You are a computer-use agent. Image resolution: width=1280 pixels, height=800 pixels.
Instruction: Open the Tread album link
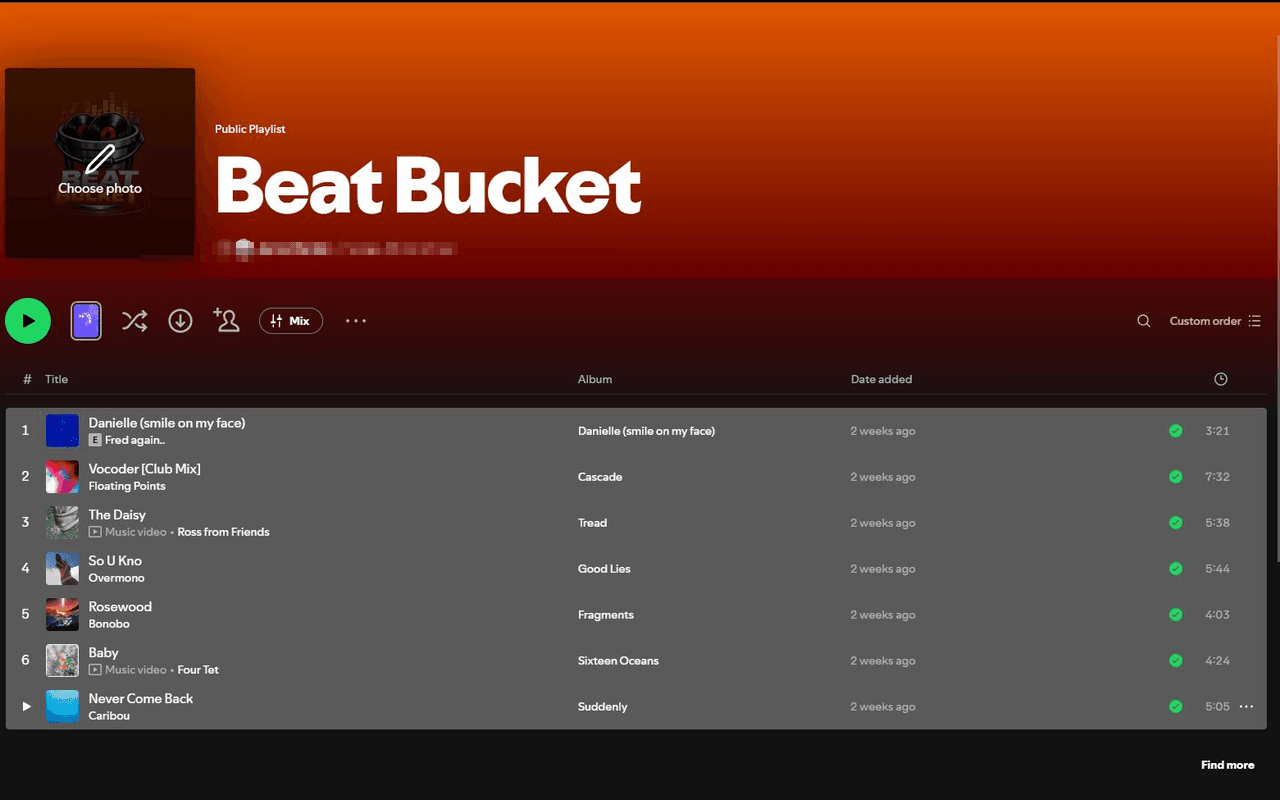point(592,523)
